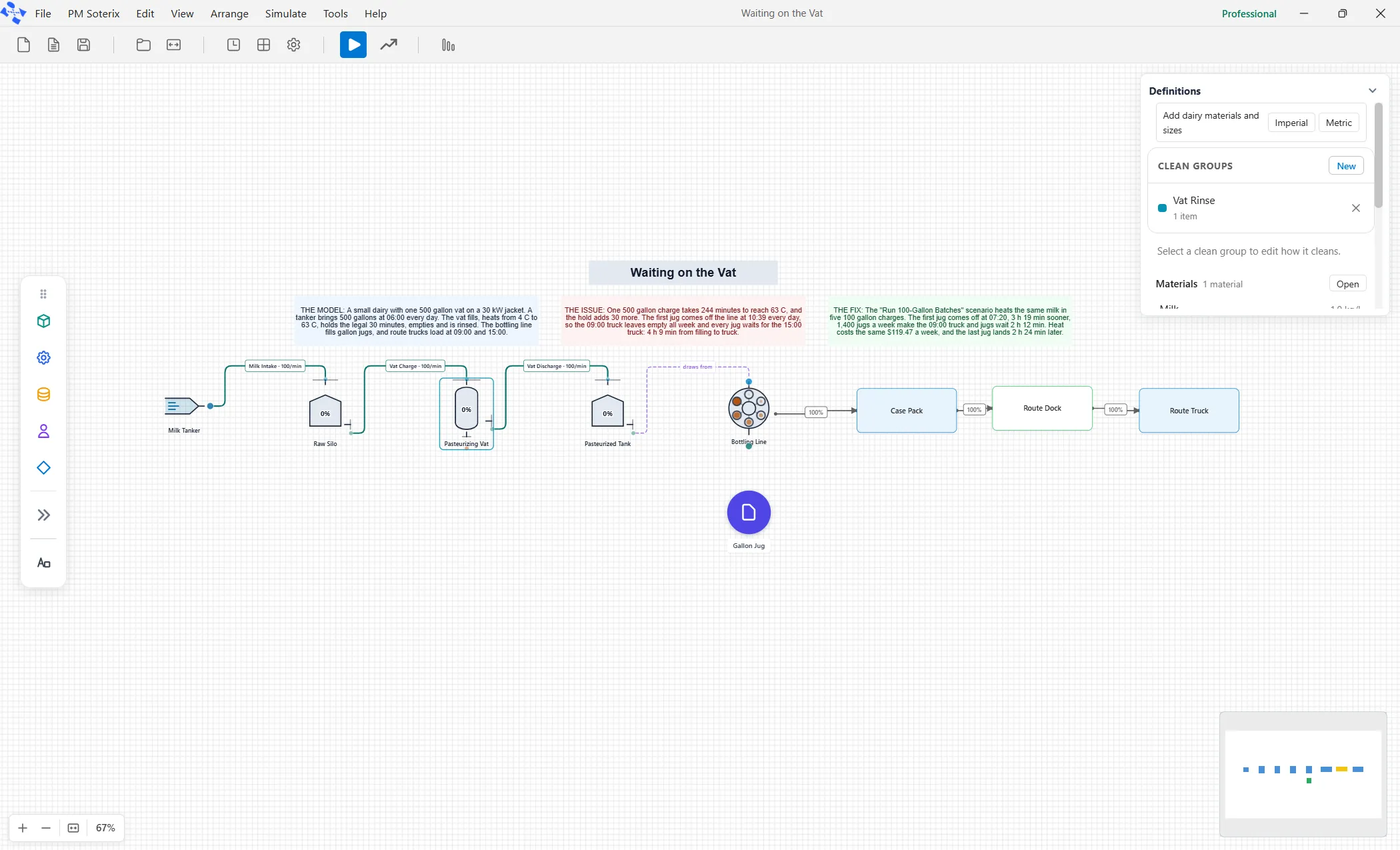The image size is (1400, 850).
Task: Expand more tools with the double chevron
Action: pos(43,515)
